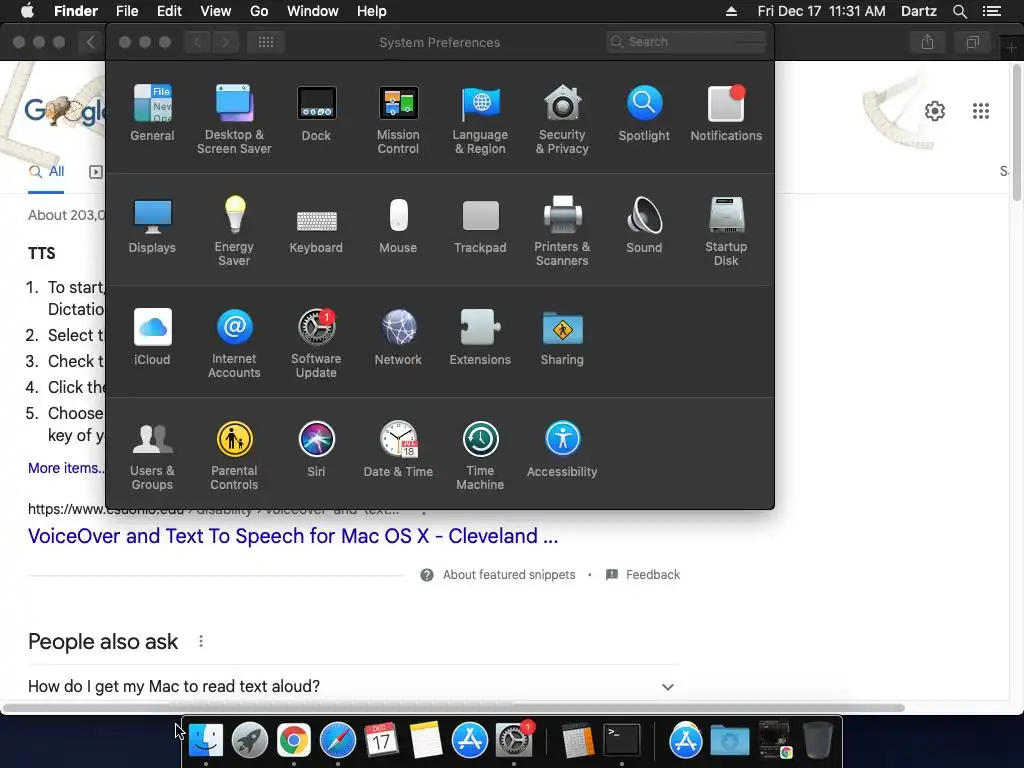Click the browser back button behind preferences
Image resolution: width=1024 pixels, height=768 pixels.
point(90,42)
